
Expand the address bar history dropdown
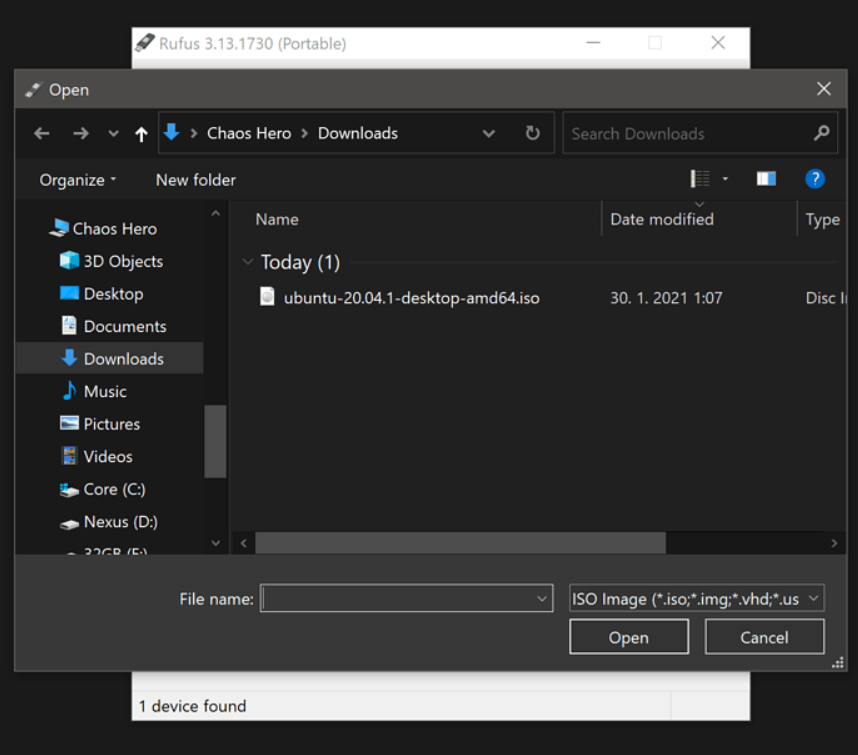489,133
